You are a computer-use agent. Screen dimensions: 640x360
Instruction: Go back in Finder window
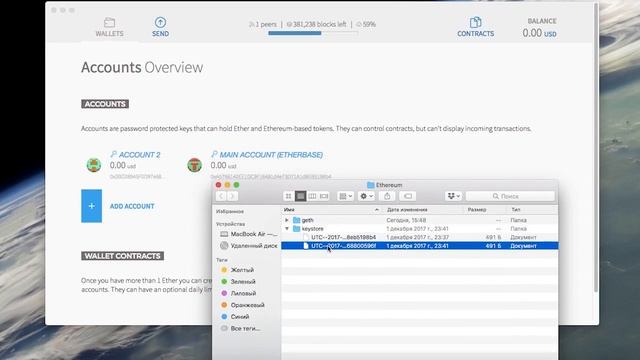pyautogui.click(x=221, y=196)
